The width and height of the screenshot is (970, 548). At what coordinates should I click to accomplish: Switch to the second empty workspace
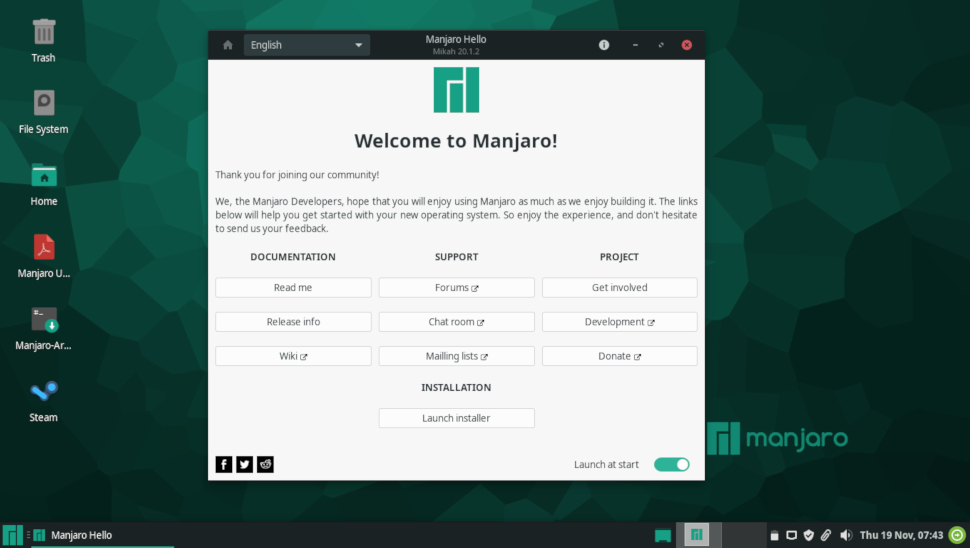[x=744, y=535]
